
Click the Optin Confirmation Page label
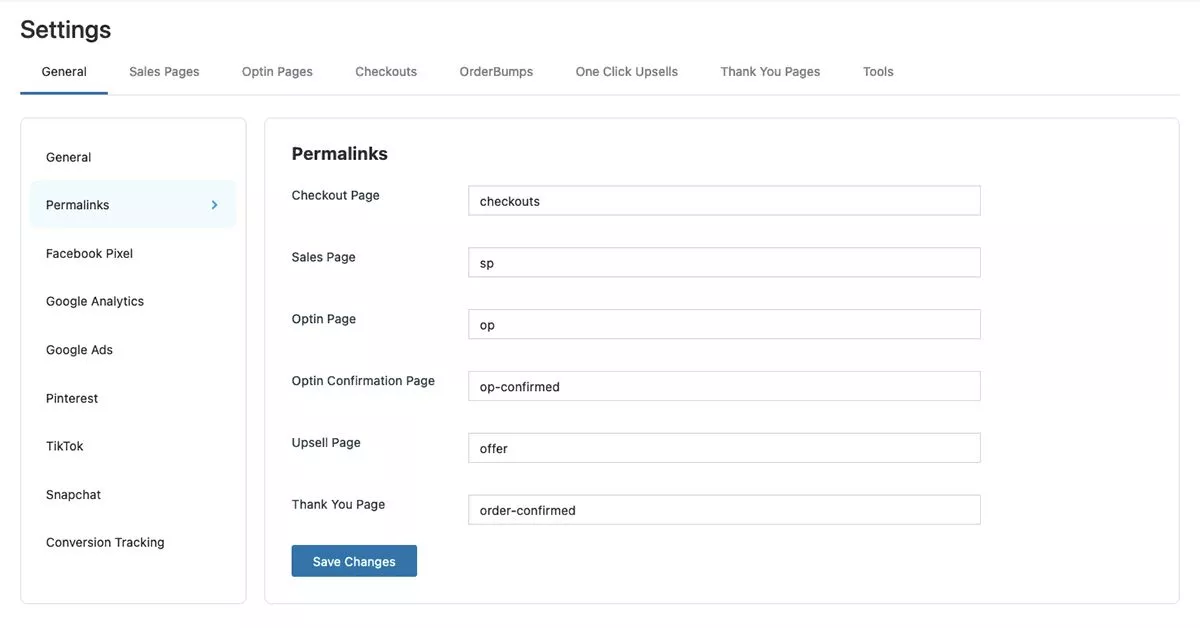coord(363,381)
